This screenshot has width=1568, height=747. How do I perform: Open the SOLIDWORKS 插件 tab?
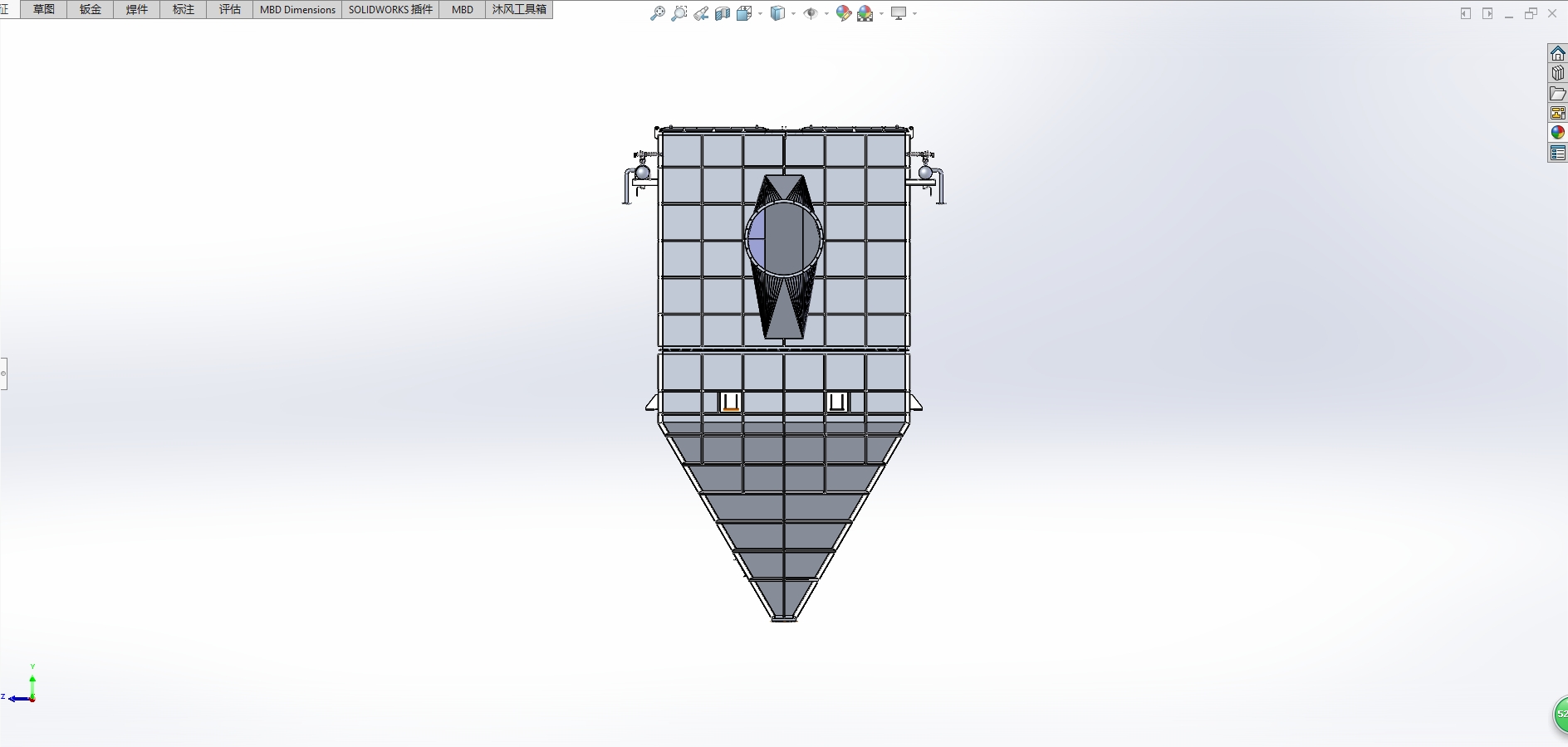coord(390,9)
